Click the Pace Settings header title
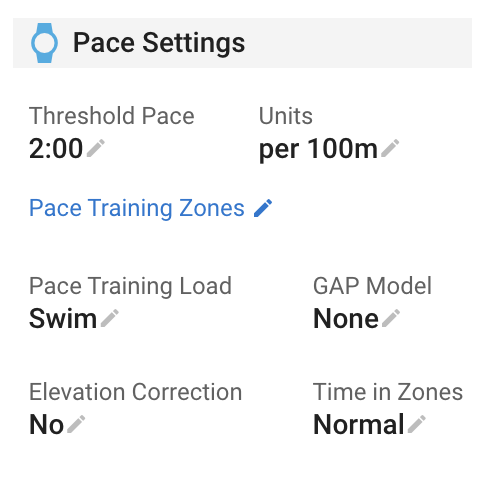The image size is (496, 482). (x=159, y=43)
